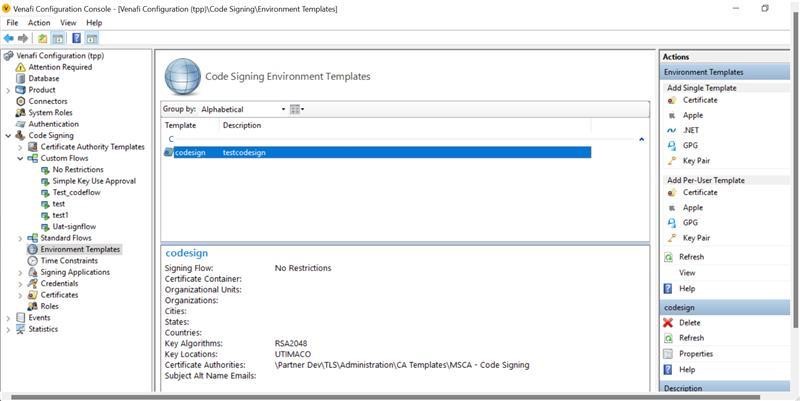800x401 pixels.
Task: Expand the Events tree node
Action: (8, 318)
